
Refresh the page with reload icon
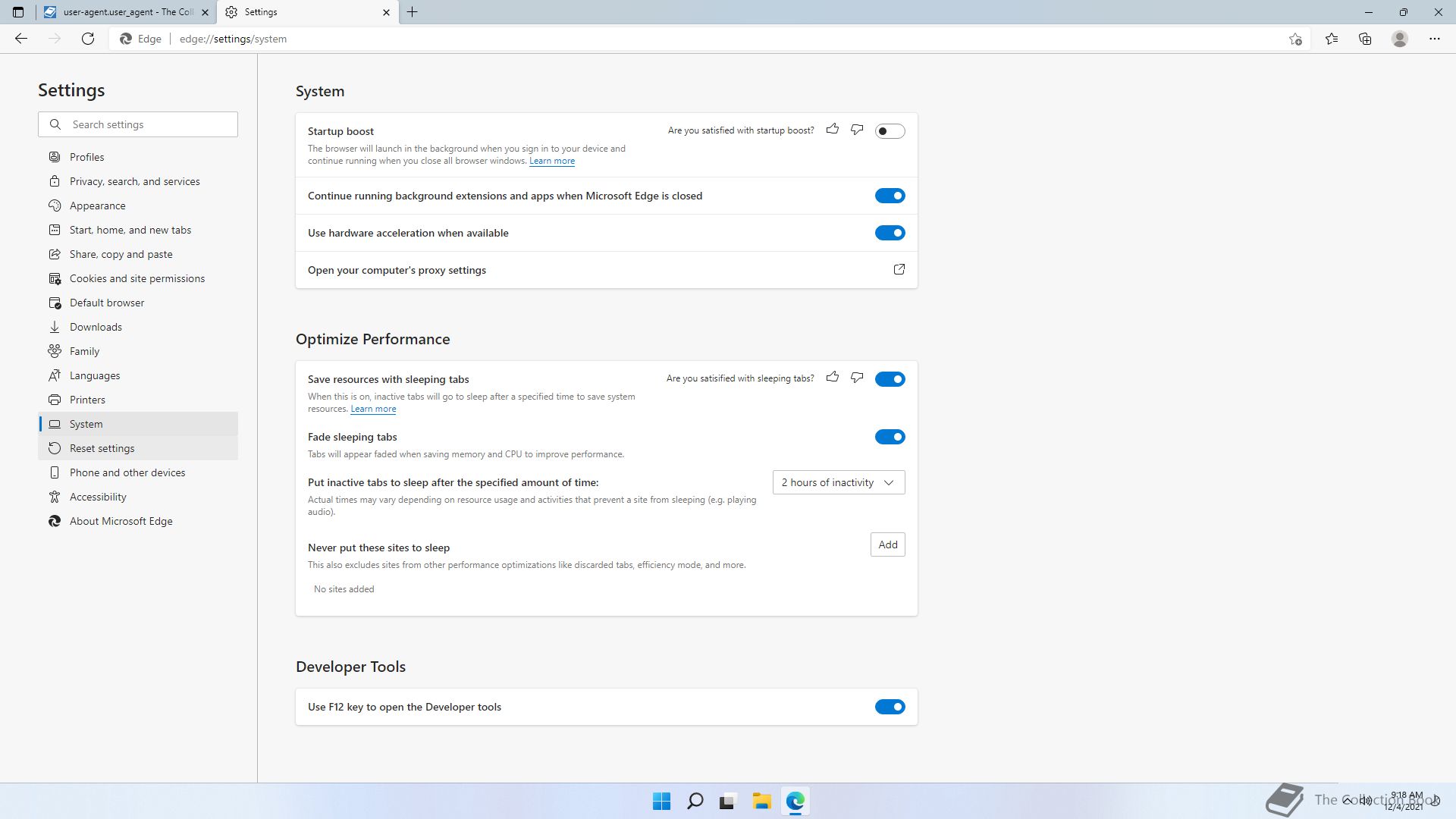pos(88,39)
